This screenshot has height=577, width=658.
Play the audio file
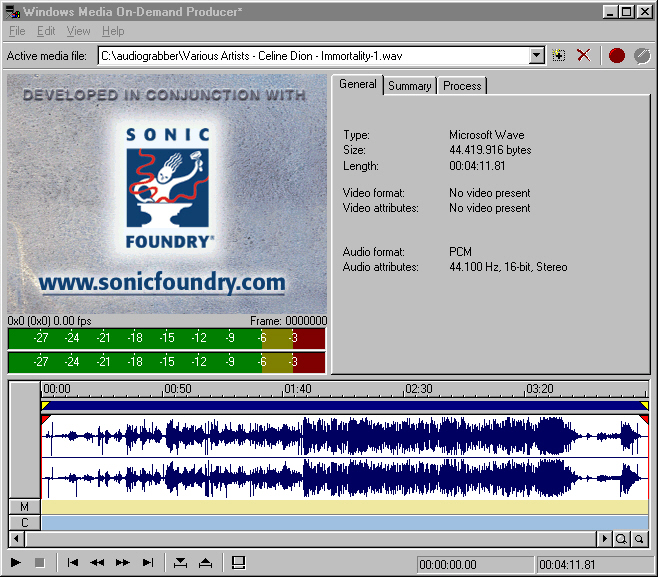pyautogui.click(x=16, y=562)
